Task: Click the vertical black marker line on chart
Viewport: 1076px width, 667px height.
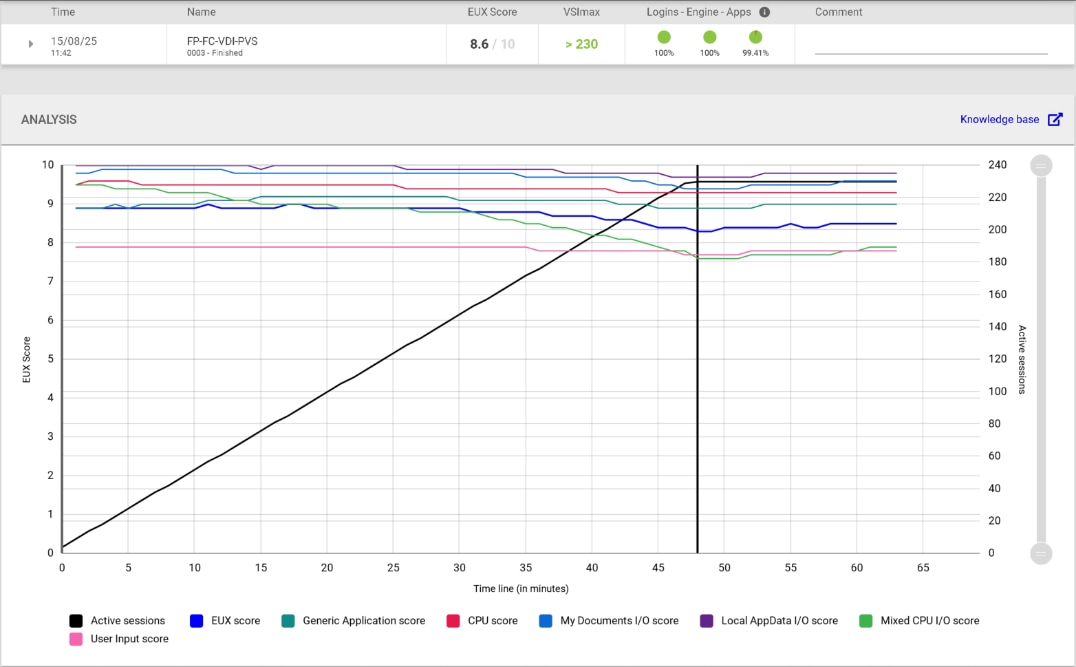Action: click(697, 357)
